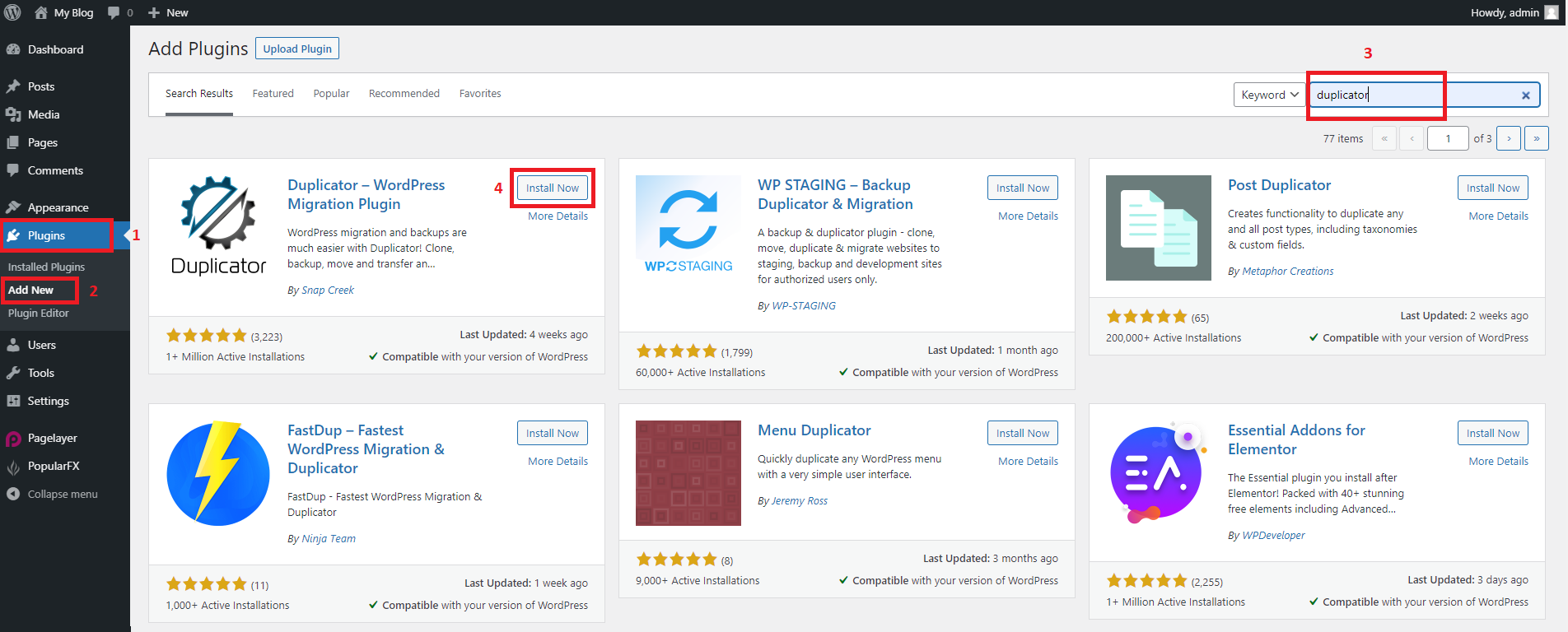The width and height of the screenshot is (1568, 632).
Task: Open the Howdy, admin account menu
Action: (1514, 12)
